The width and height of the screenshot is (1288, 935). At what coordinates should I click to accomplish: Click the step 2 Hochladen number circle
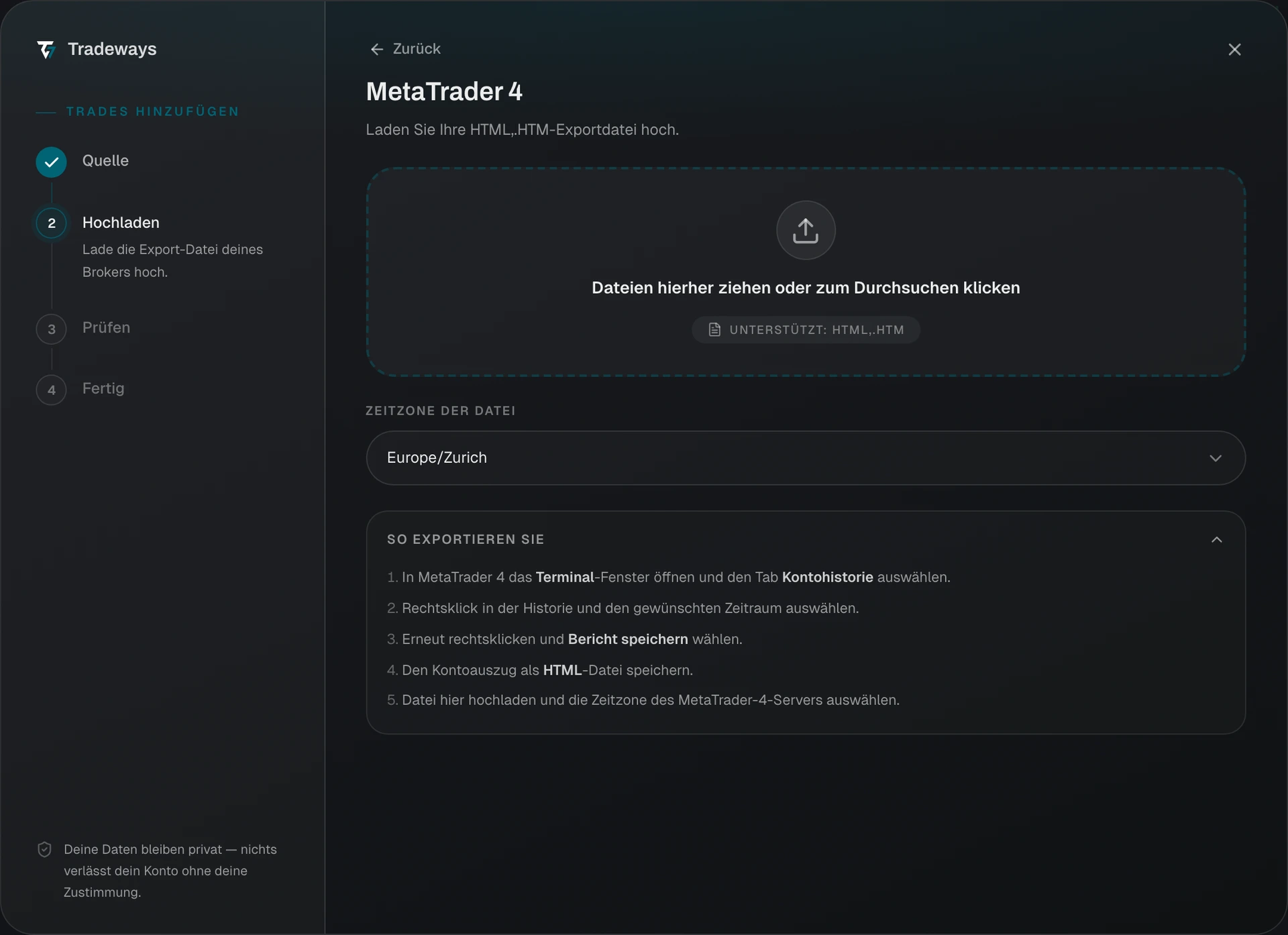pos(52,223)
